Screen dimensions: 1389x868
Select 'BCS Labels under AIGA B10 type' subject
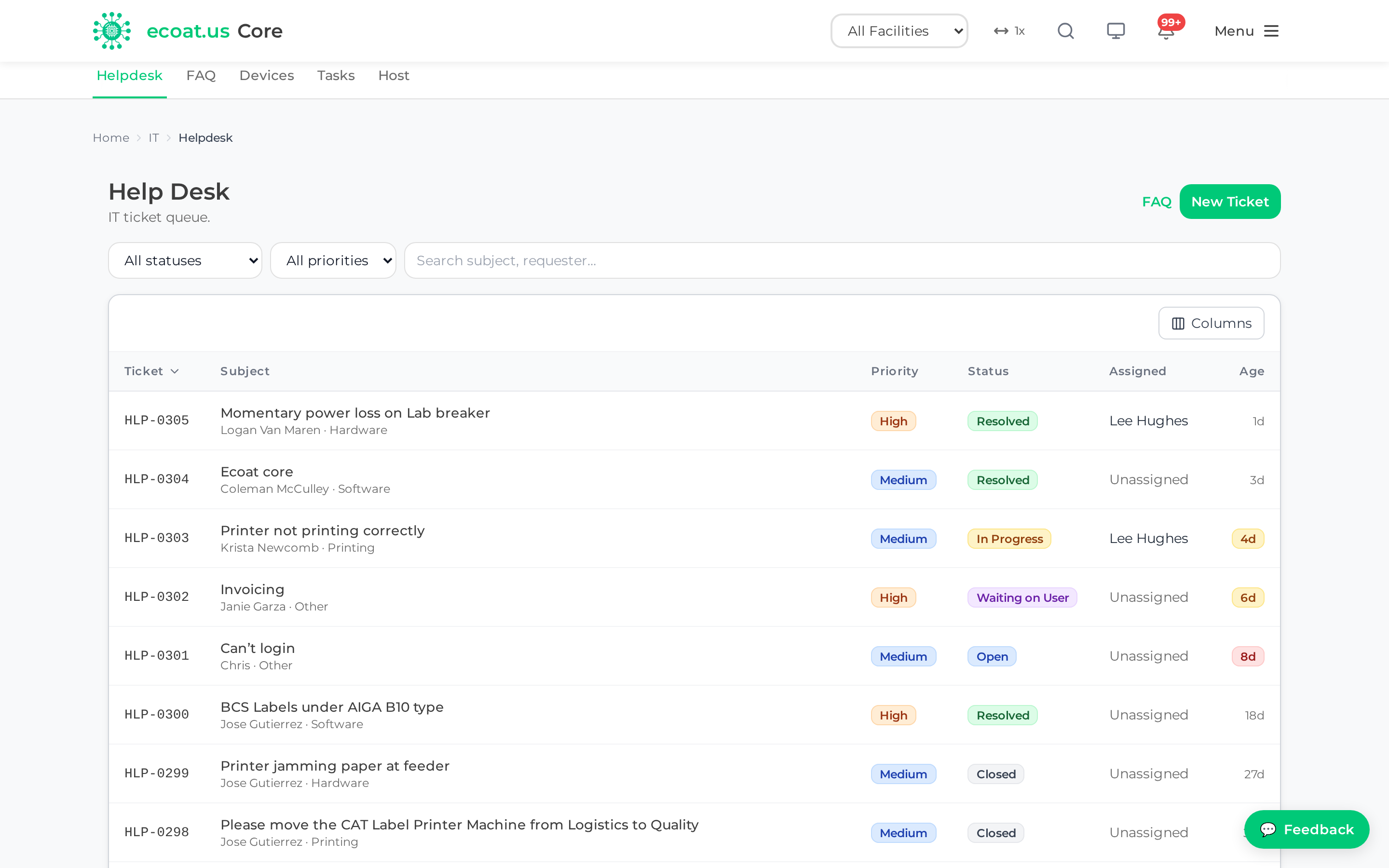(332, 707)
